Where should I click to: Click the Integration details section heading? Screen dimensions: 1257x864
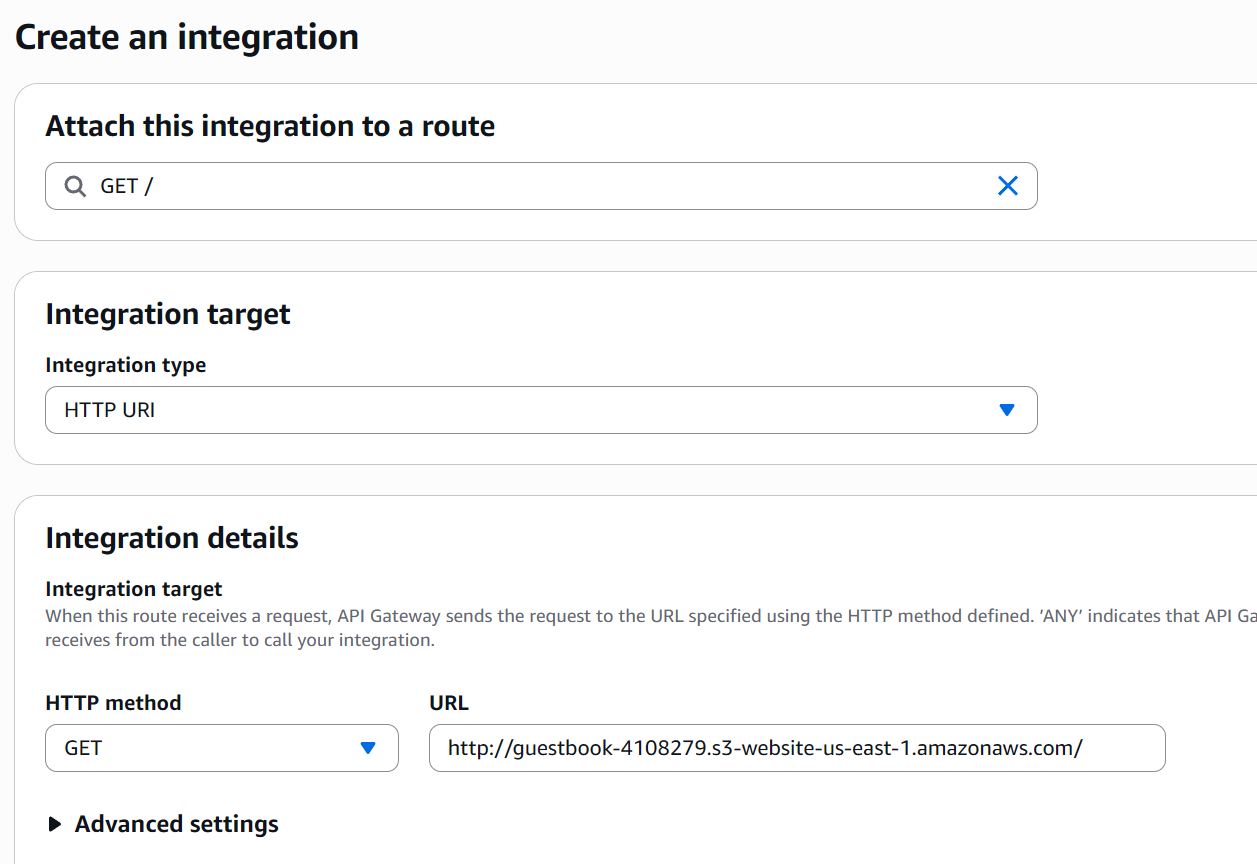tap(172, 538)
